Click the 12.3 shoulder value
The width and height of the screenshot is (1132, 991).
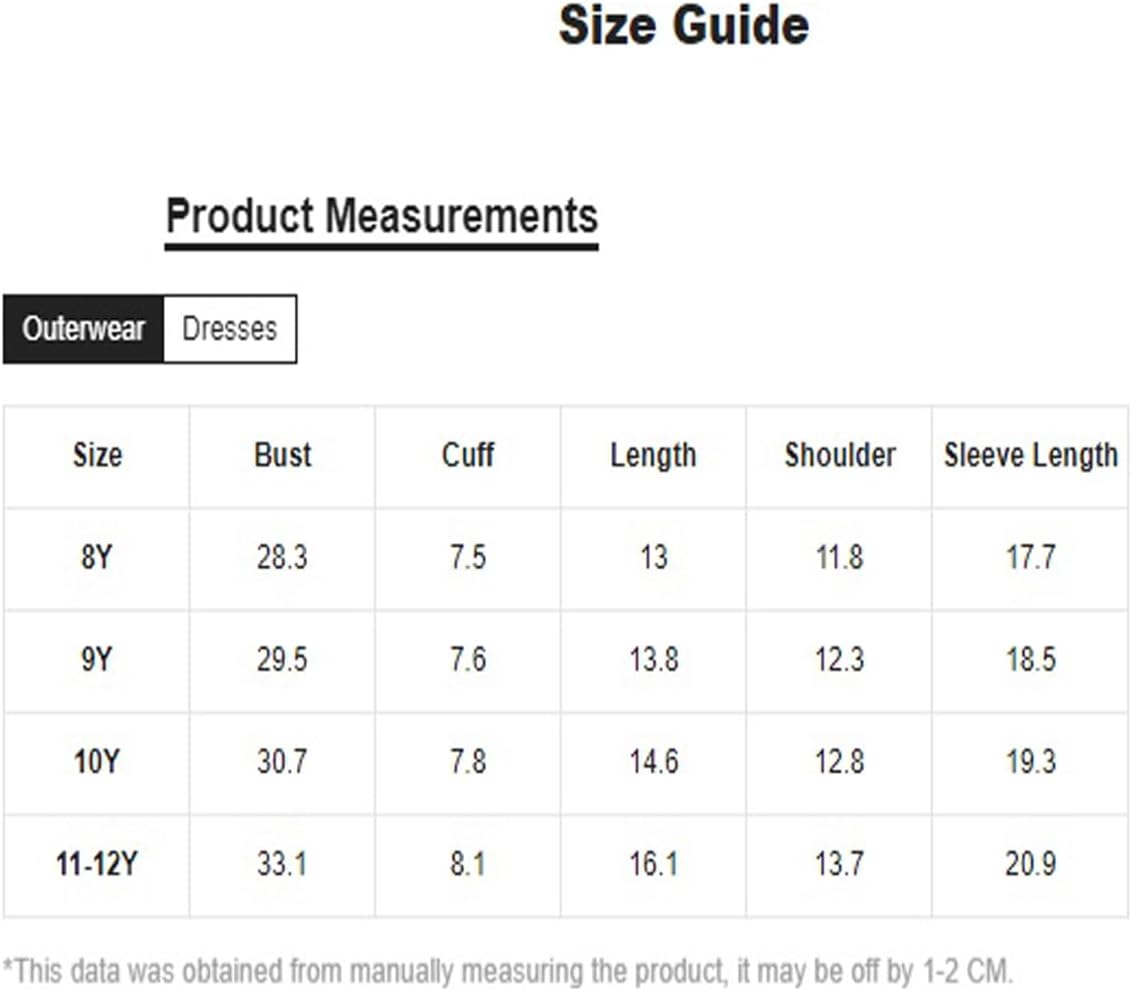tap(840, 660)
